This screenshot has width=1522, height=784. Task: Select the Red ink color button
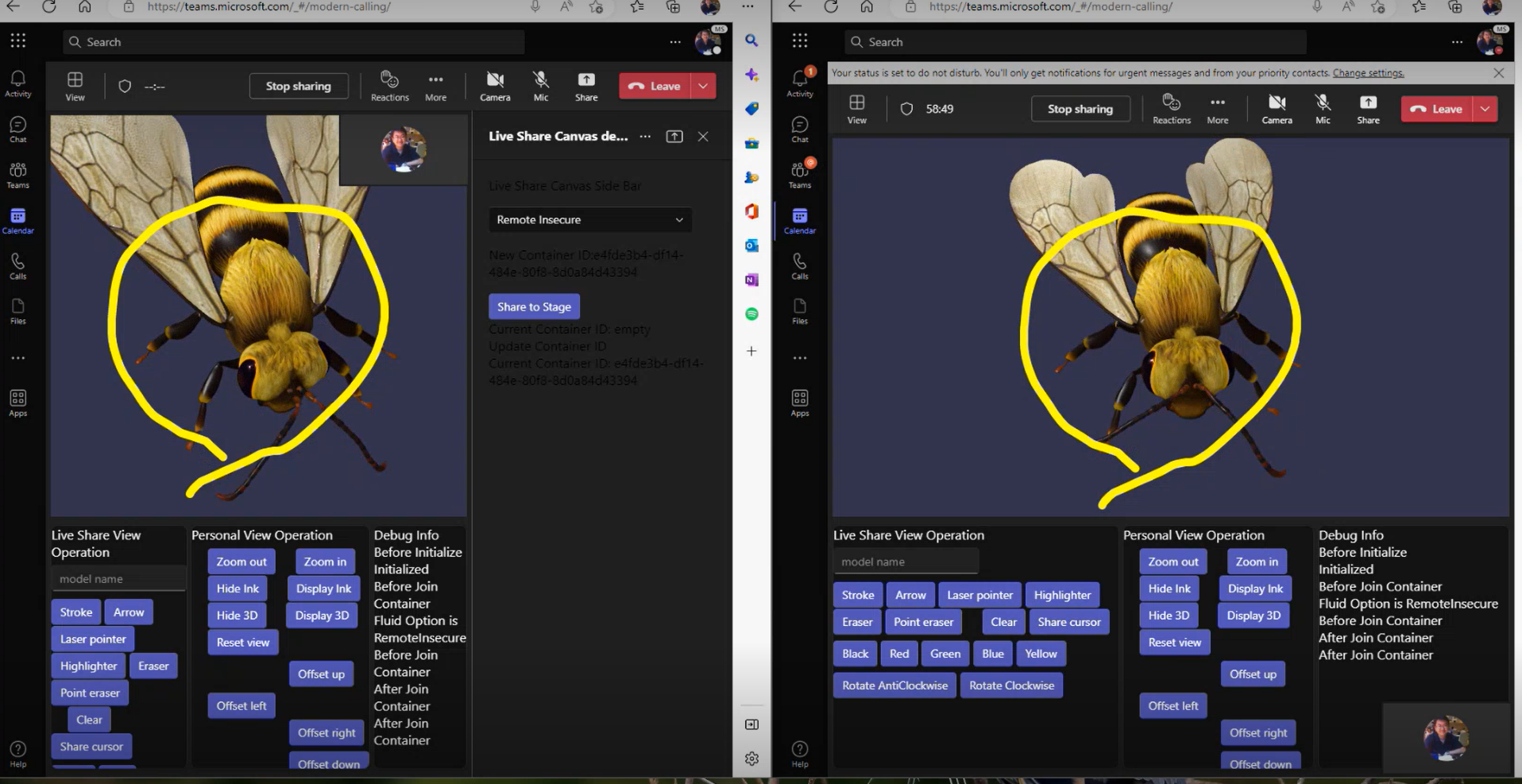(x=899, y=654)
